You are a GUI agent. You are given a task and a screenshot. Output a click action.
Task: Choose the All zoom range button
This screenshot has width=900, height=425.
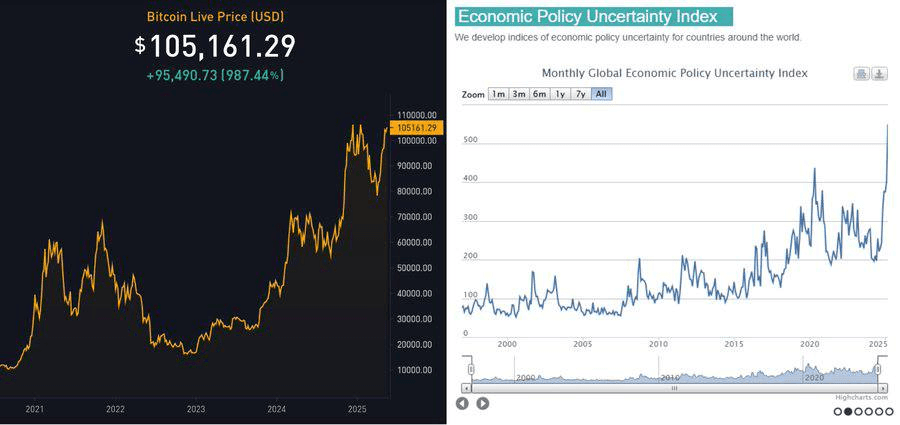point(601,94)
